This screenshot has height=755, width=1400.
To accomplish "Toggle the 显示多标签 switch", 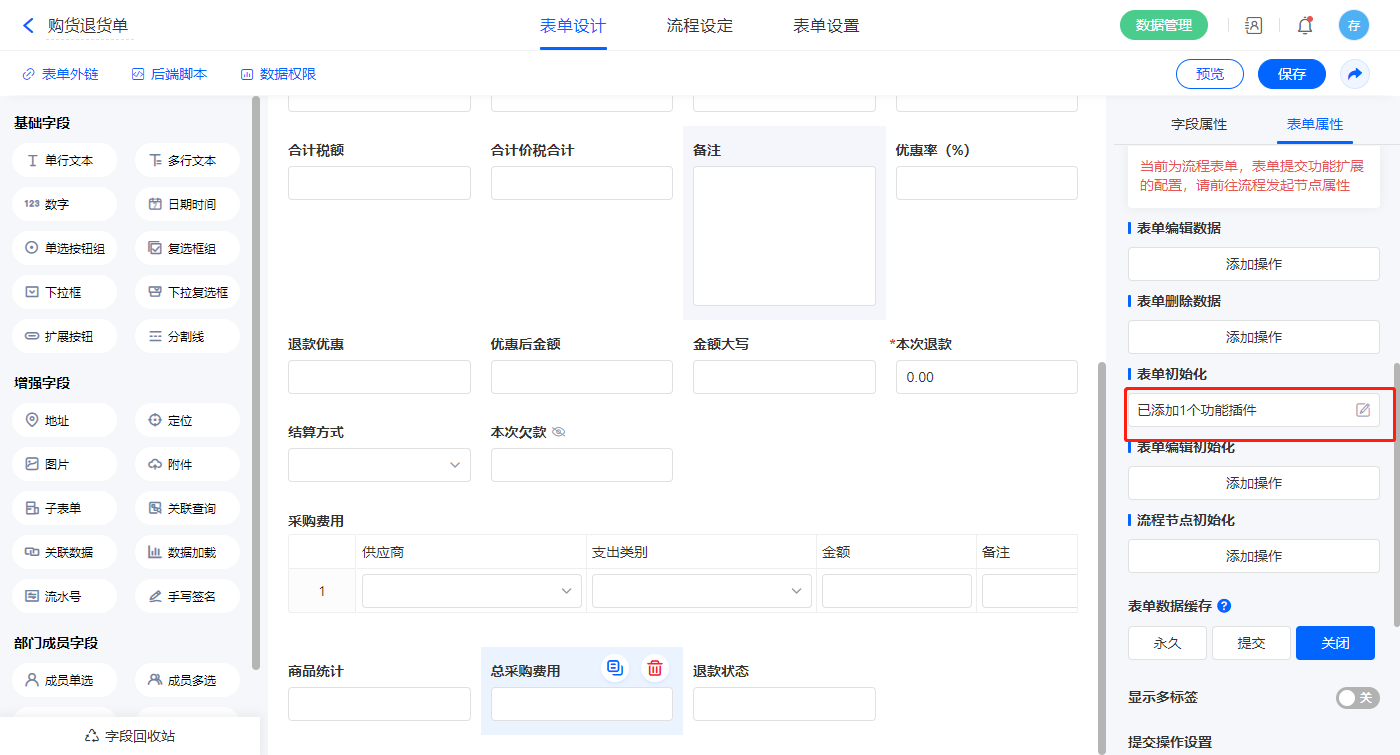I will point(1357,697).
